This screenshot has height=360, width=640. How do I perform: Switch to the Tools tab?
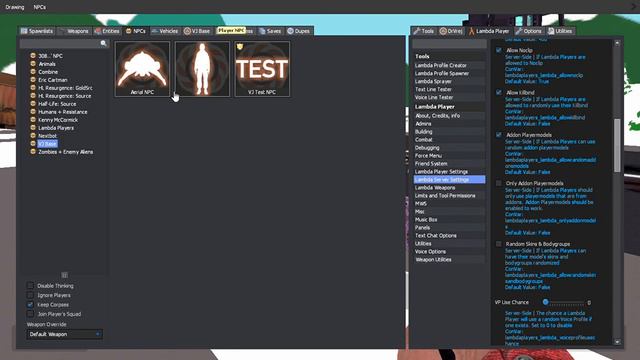coord(423,31)
